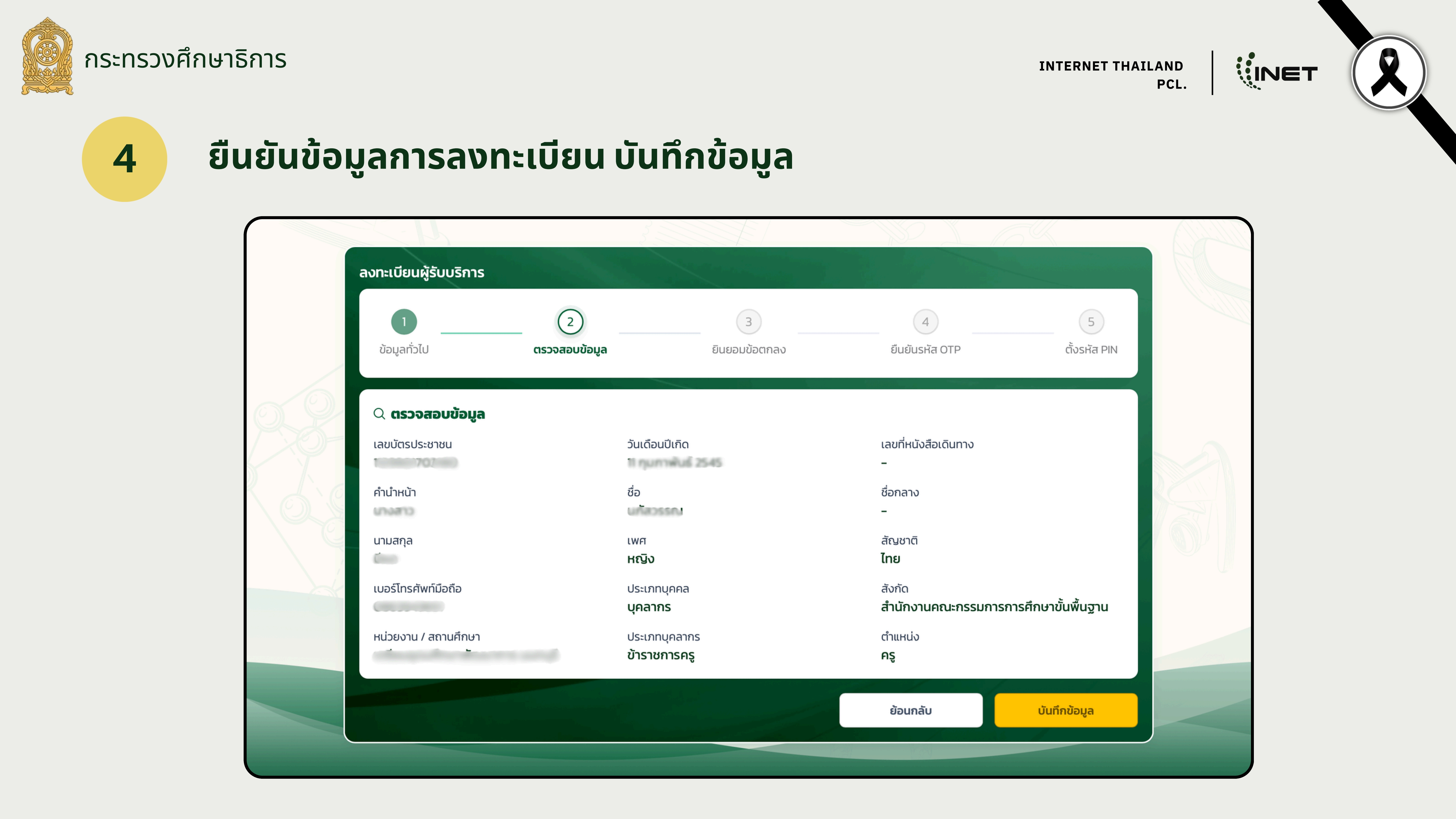Click the Ministry of Education emblem logo
This screenshot has height=819, width=1456.
48,56
